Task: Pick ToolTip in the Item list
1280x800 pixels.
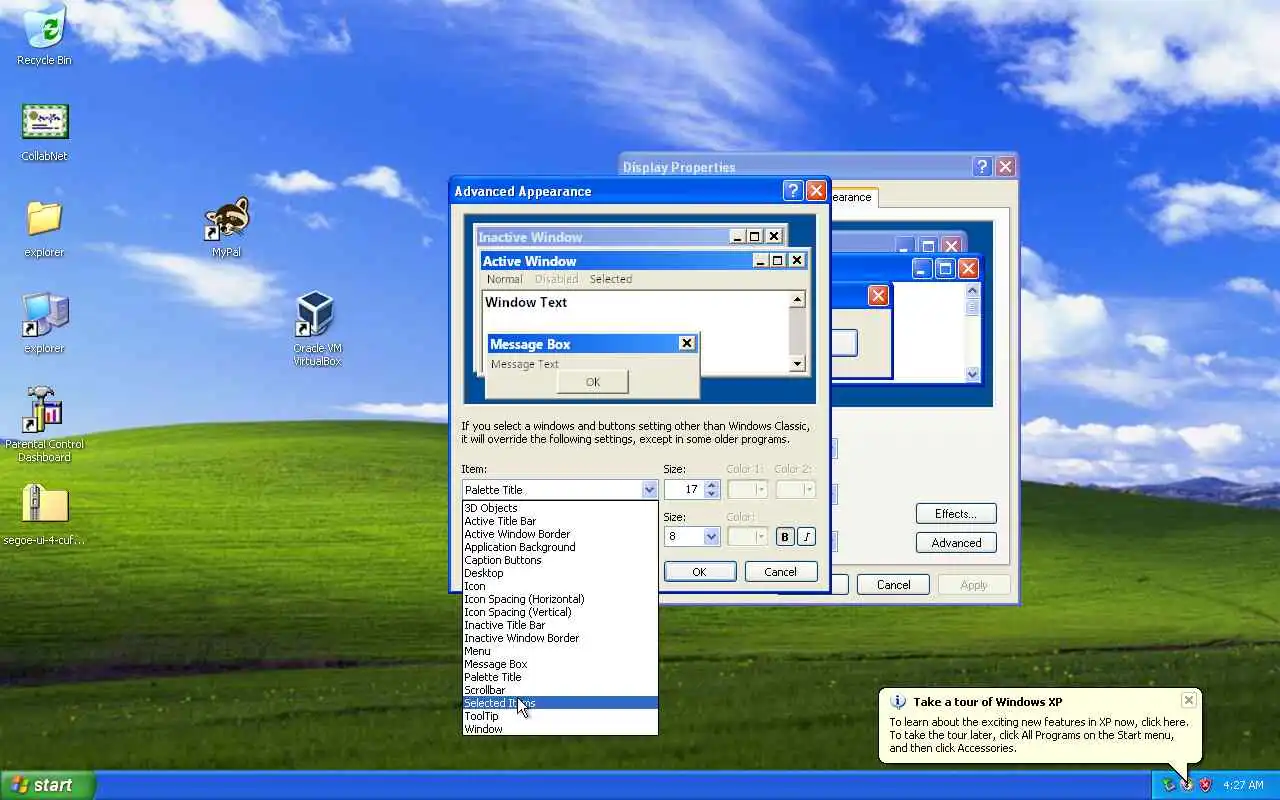Action: (x=560, y=716)
